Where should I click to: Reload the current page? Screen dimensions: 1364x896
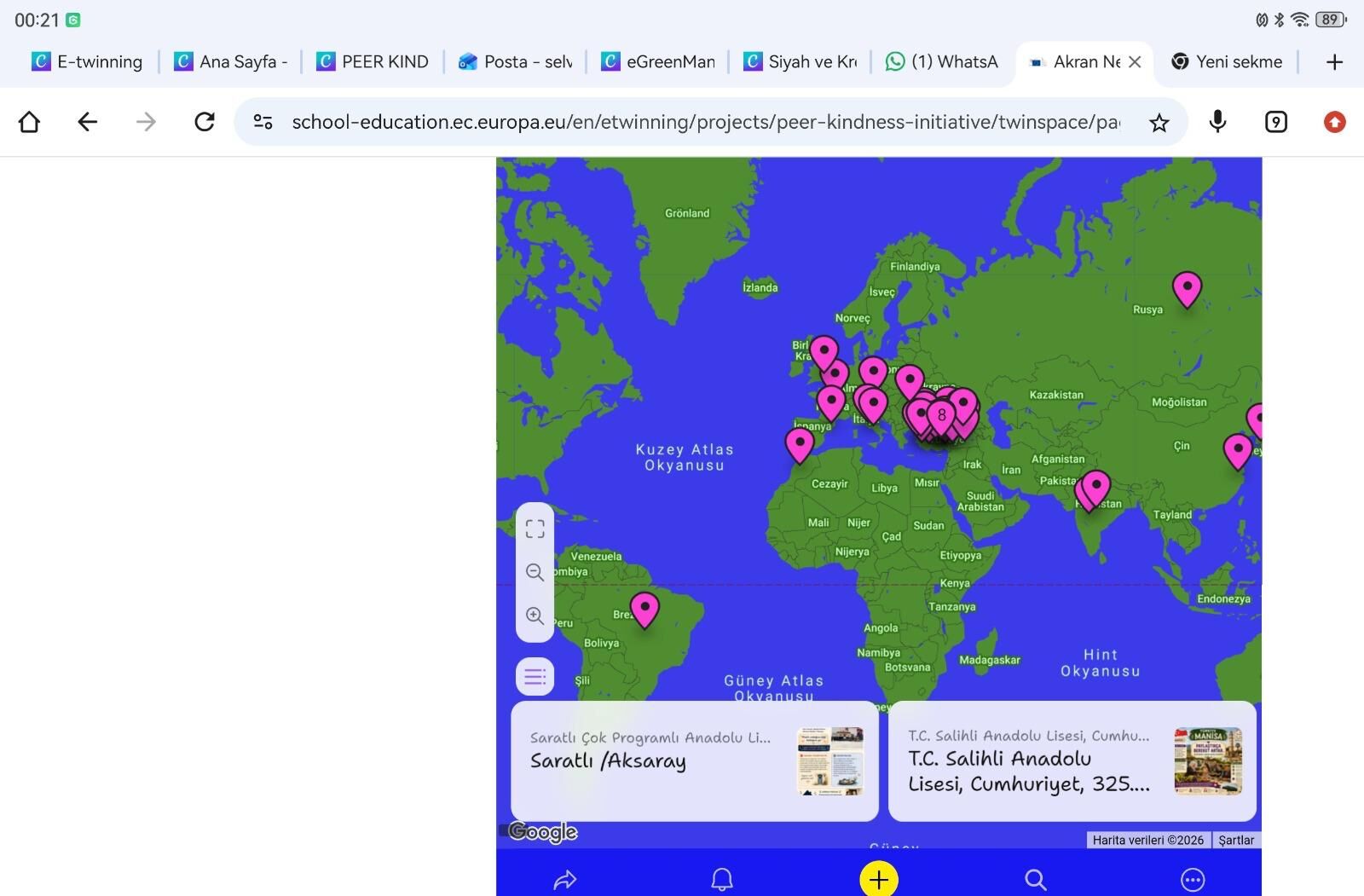(205, 122)
